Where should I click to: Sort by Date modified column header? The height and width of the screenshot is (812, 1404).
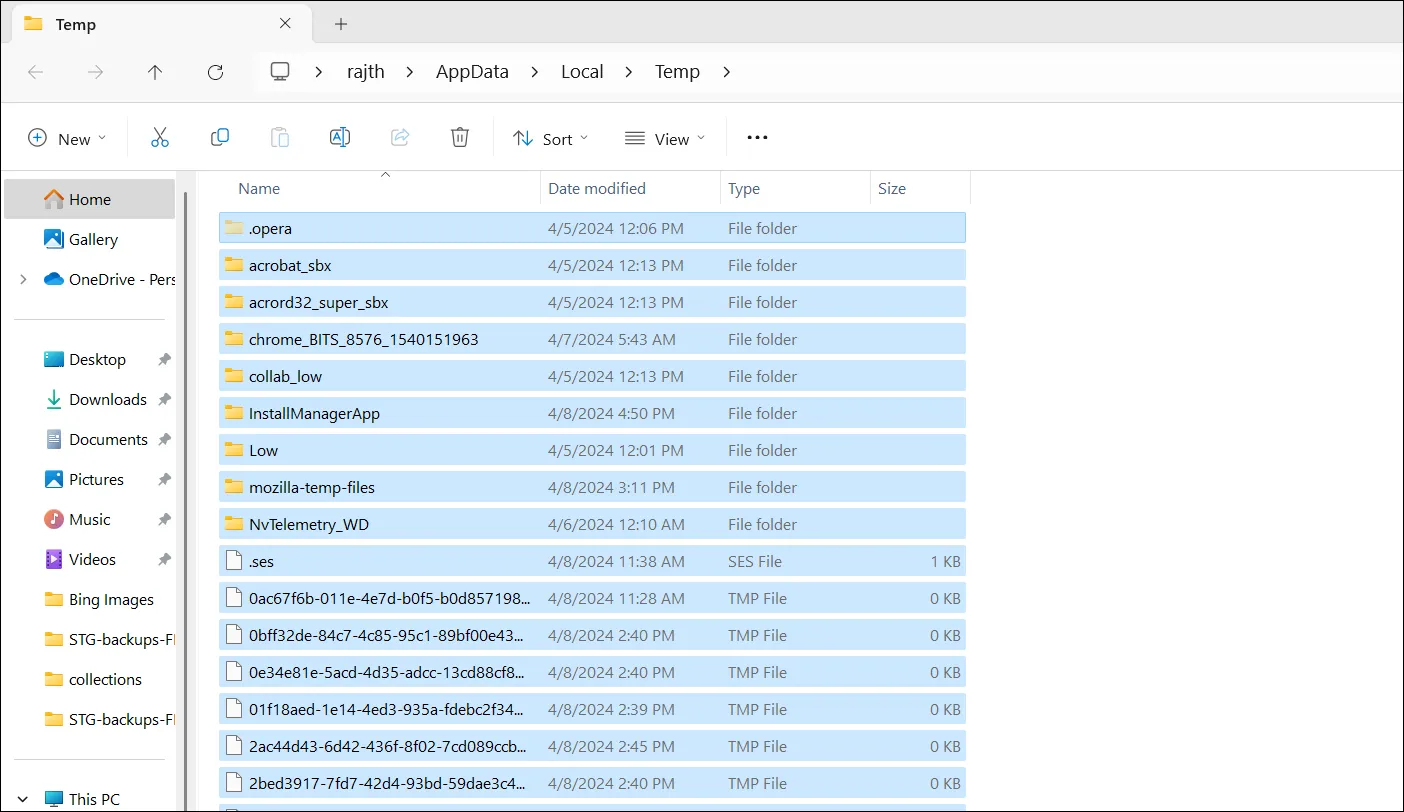(597, 188)
